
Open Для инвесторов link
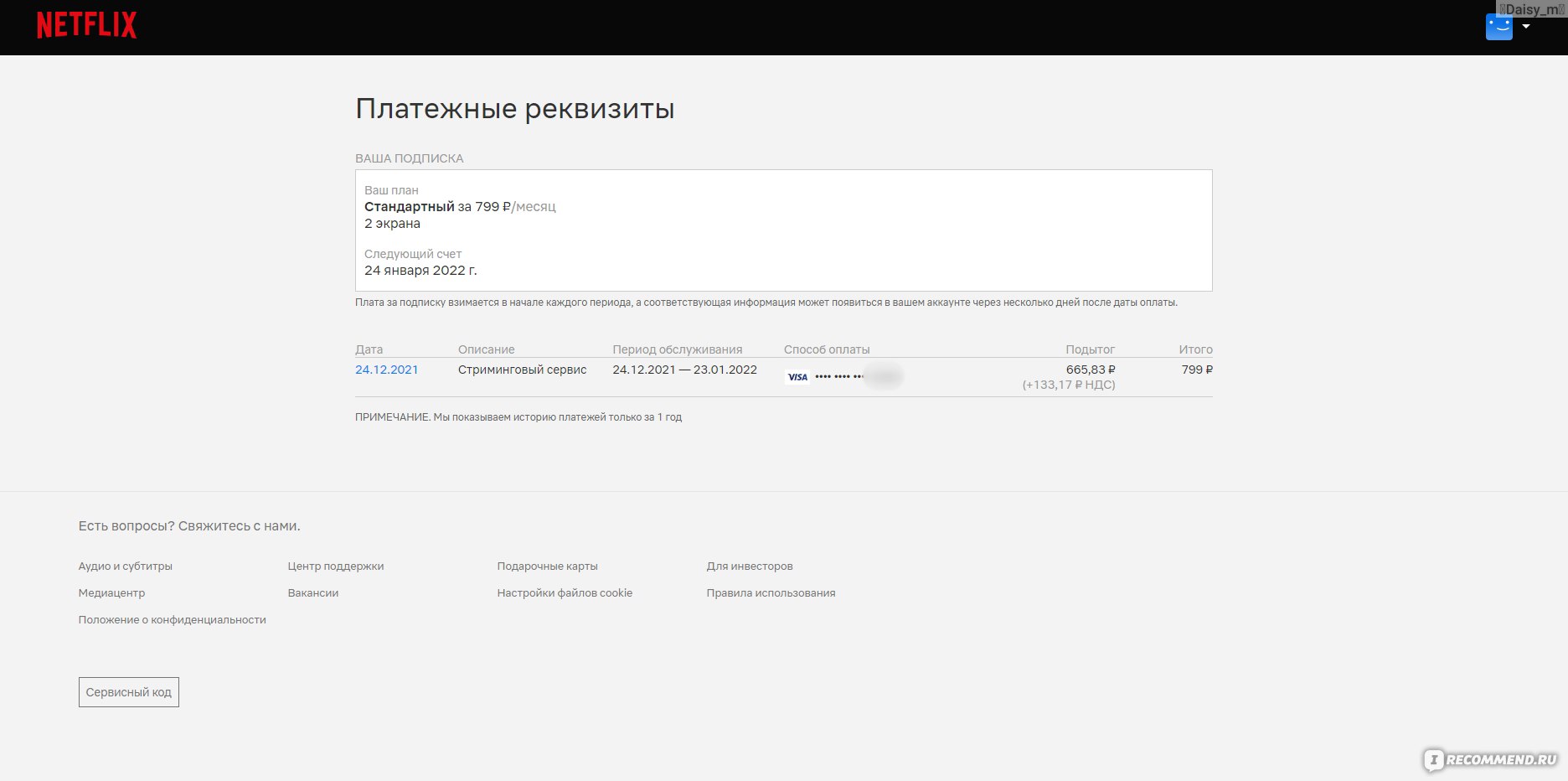(750, 566)
